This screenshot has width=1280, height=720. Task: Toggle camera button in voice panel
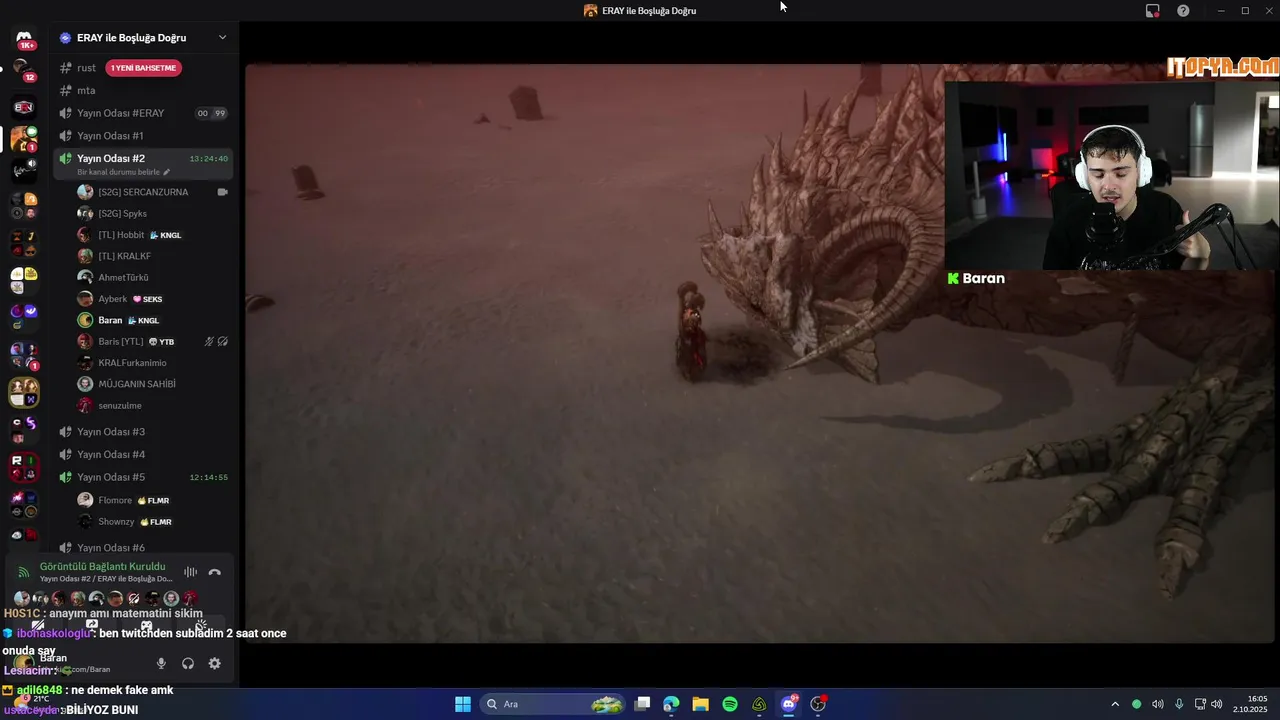(x=38, y=626)
